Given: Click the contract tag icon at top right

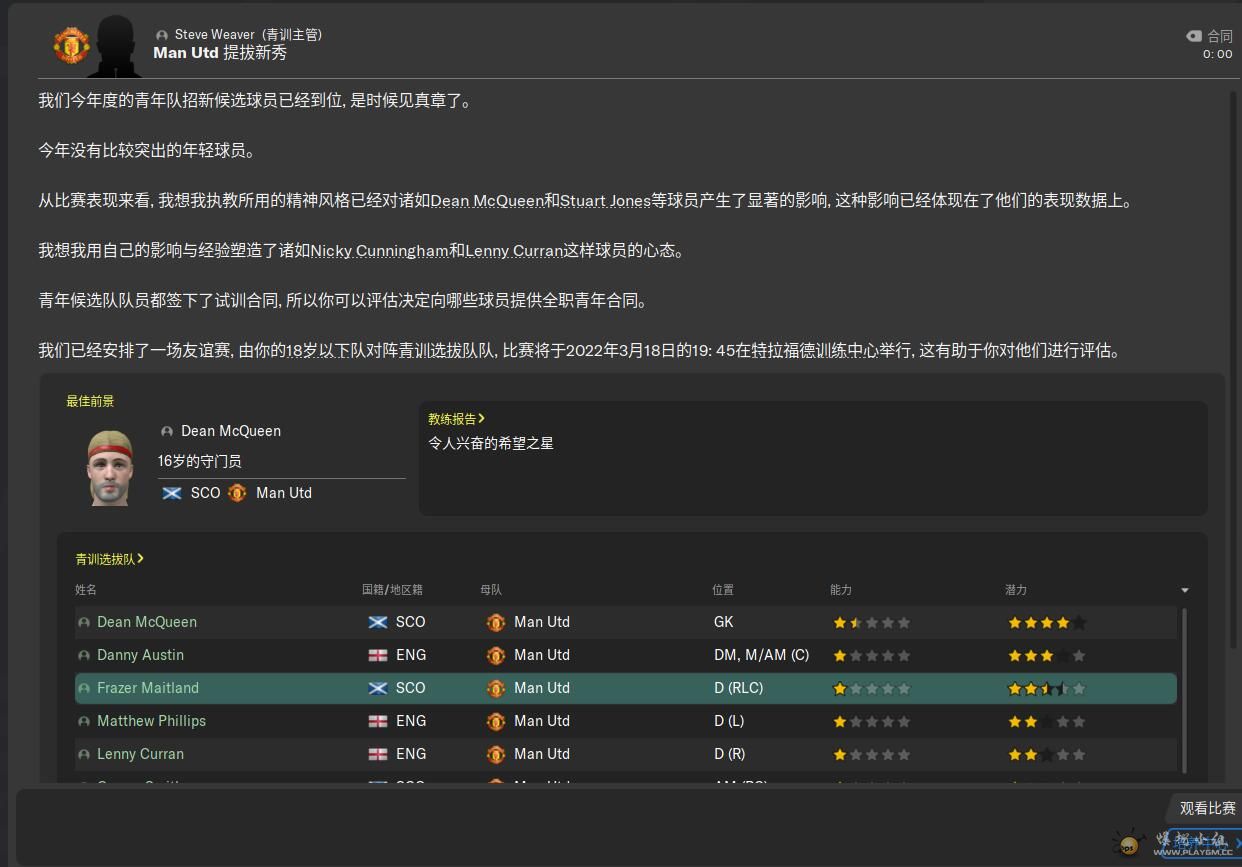Looking at the screenshot, I should 1194,36.
